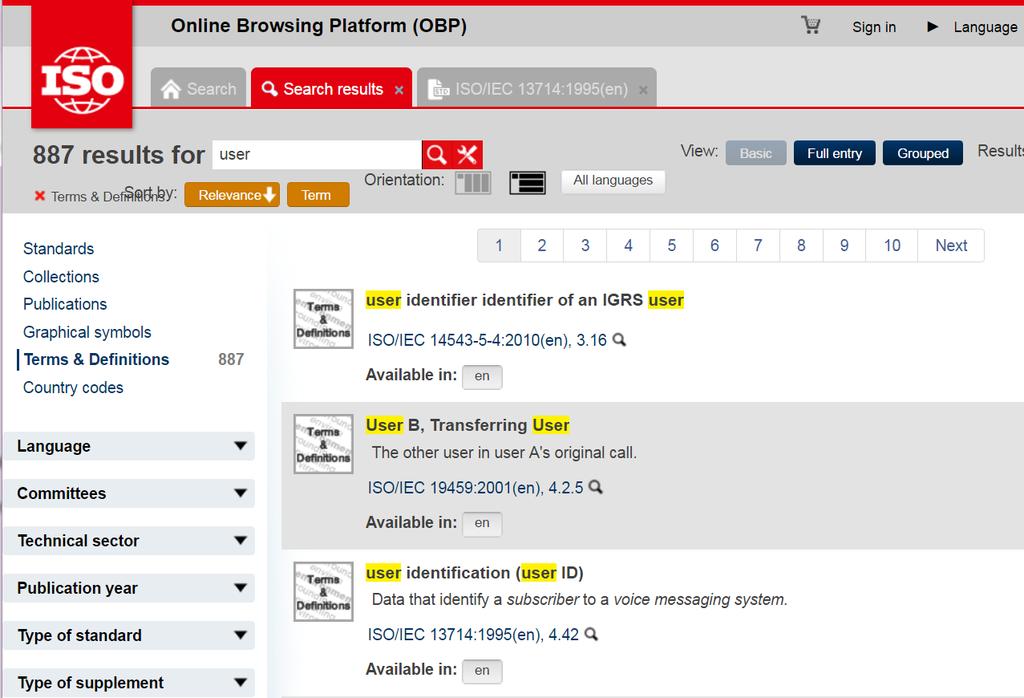Open the All languages dropdown
This screenshot has height=698, width=1024.
pos(613,181)
